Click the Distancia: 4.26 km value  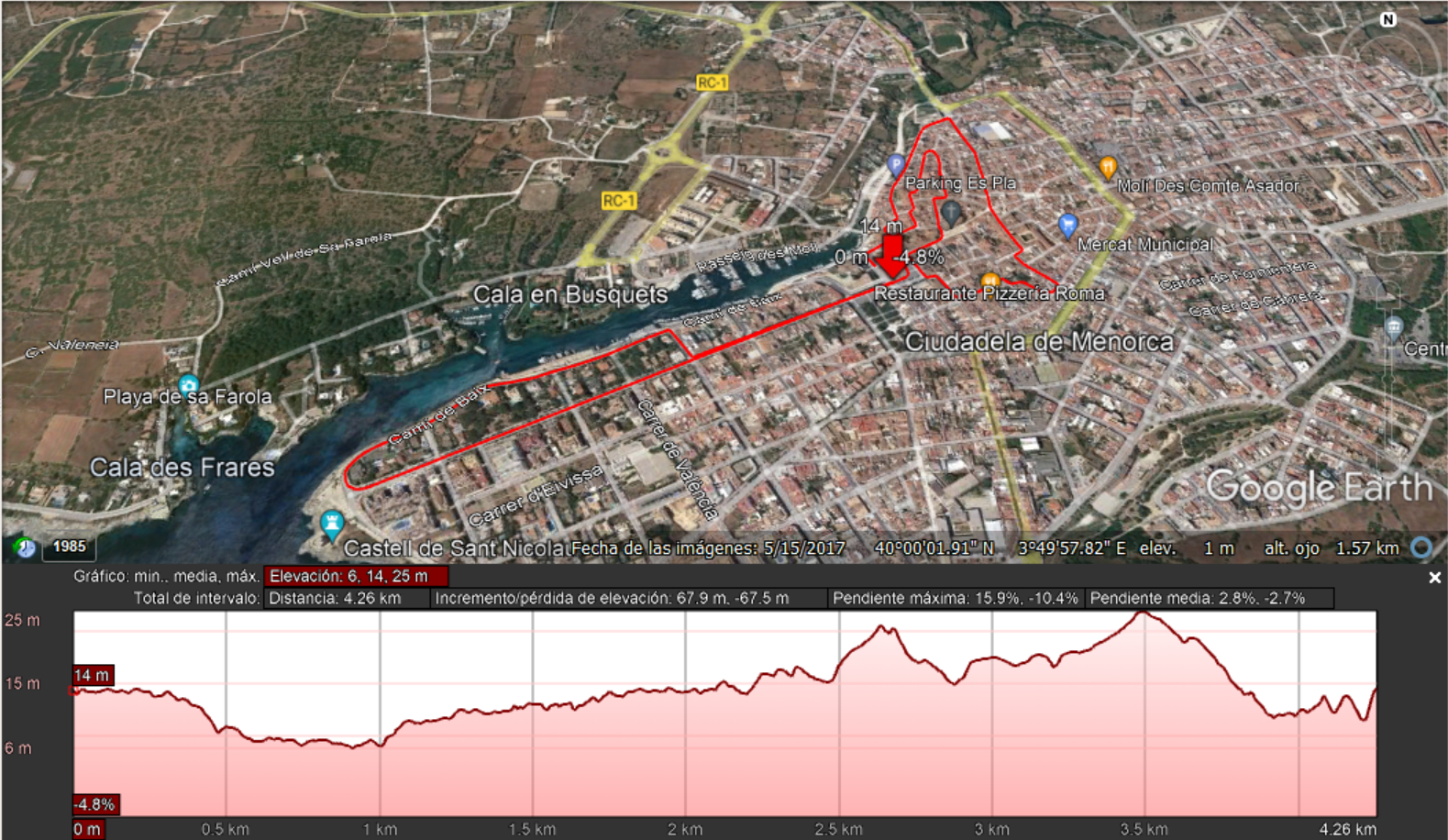[347, 598]
